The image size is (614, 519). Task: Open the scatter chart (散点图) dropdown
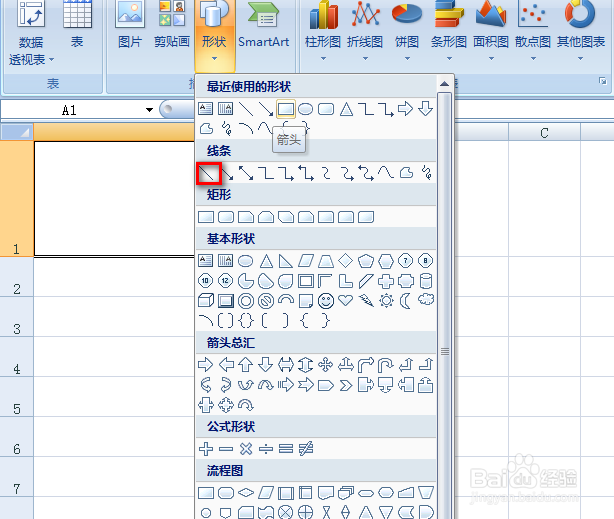(533, 33)
